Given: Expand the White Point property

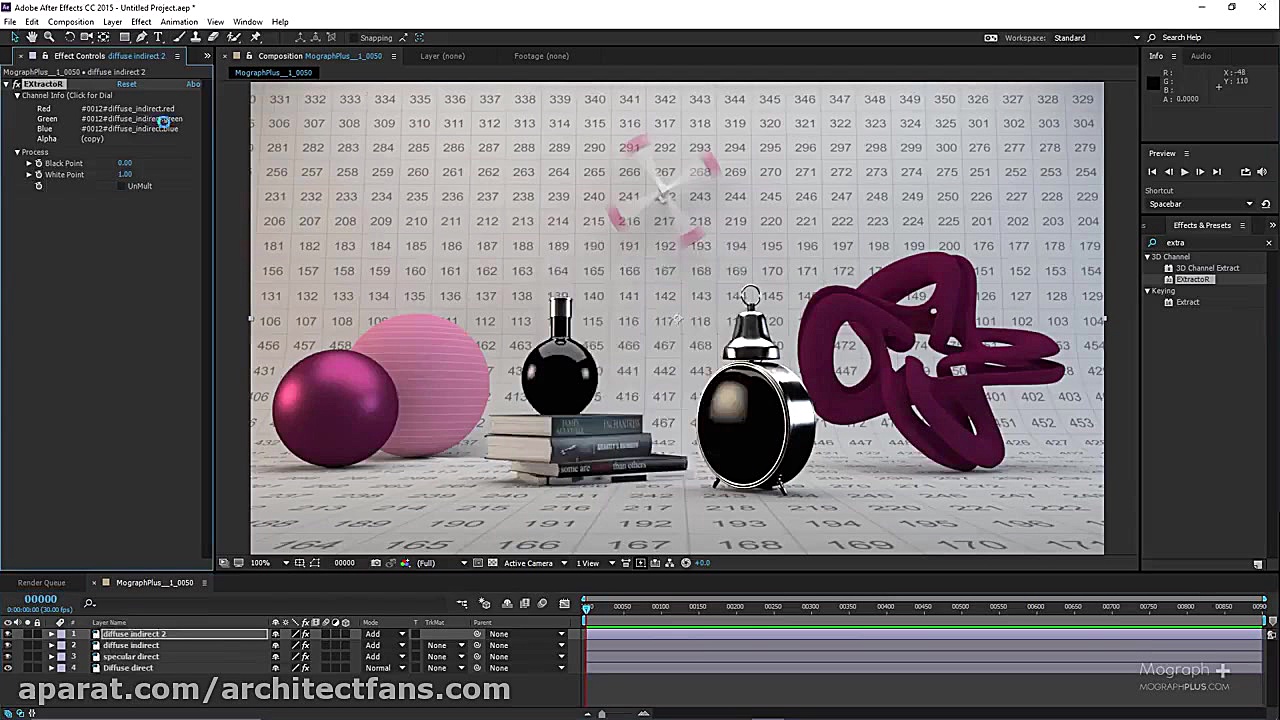Looking at the screenshot, I should coord(29,175).
